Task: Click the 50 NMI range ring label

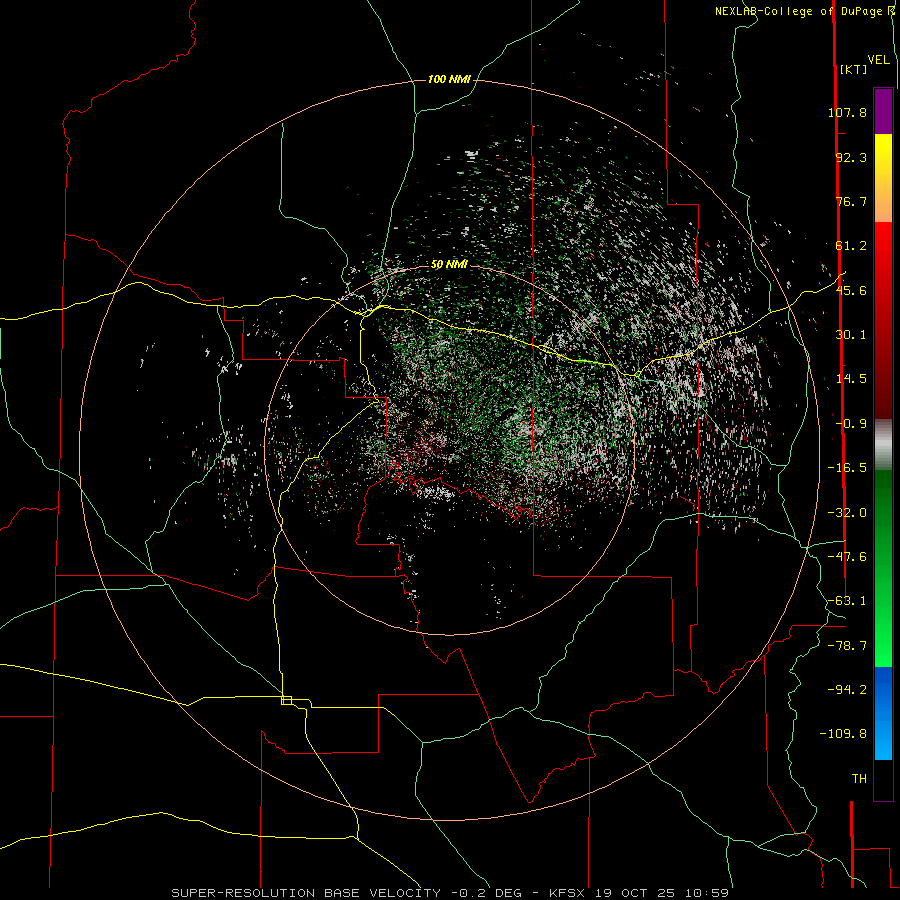Action: point(449,265)
